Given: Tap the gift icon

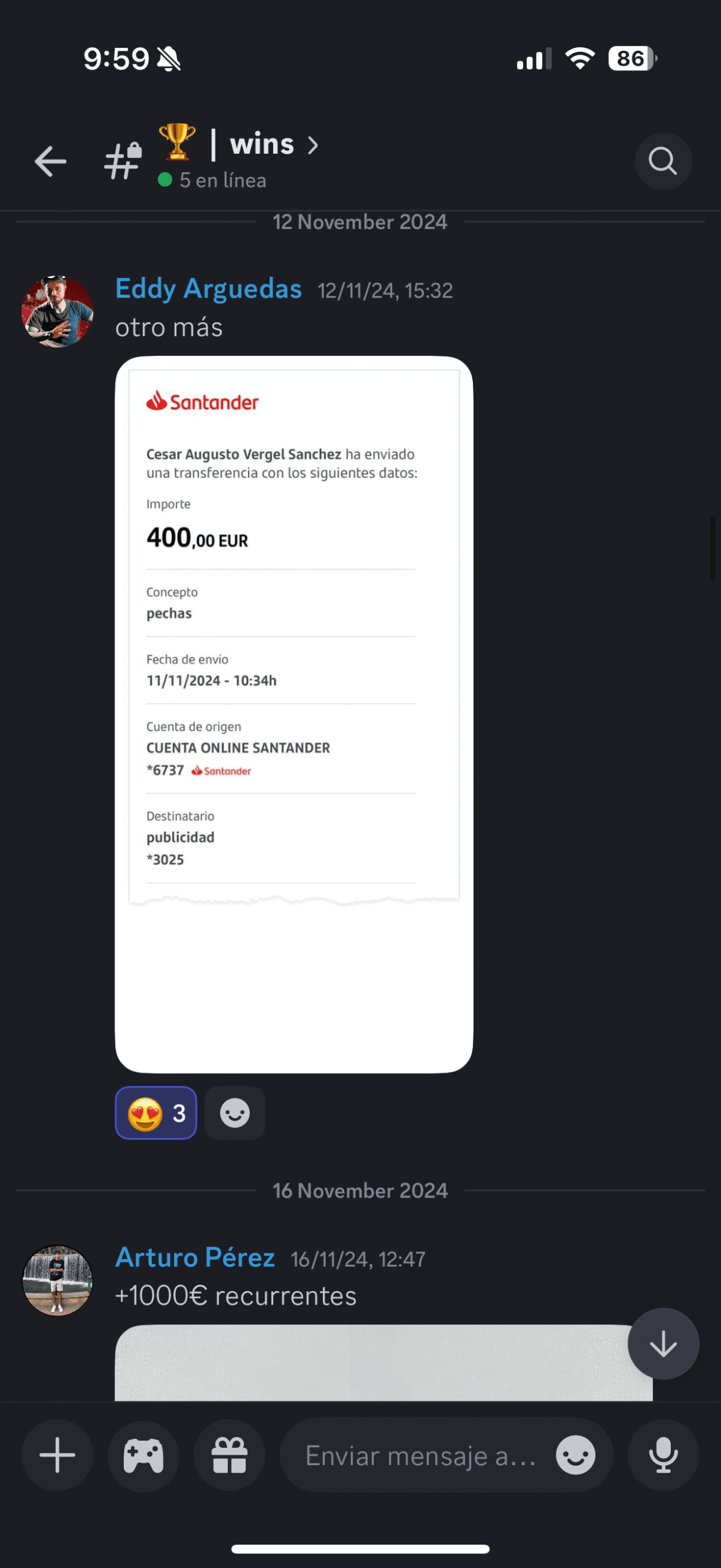Looking at the screenshot, I should [x=230, y=1455].
